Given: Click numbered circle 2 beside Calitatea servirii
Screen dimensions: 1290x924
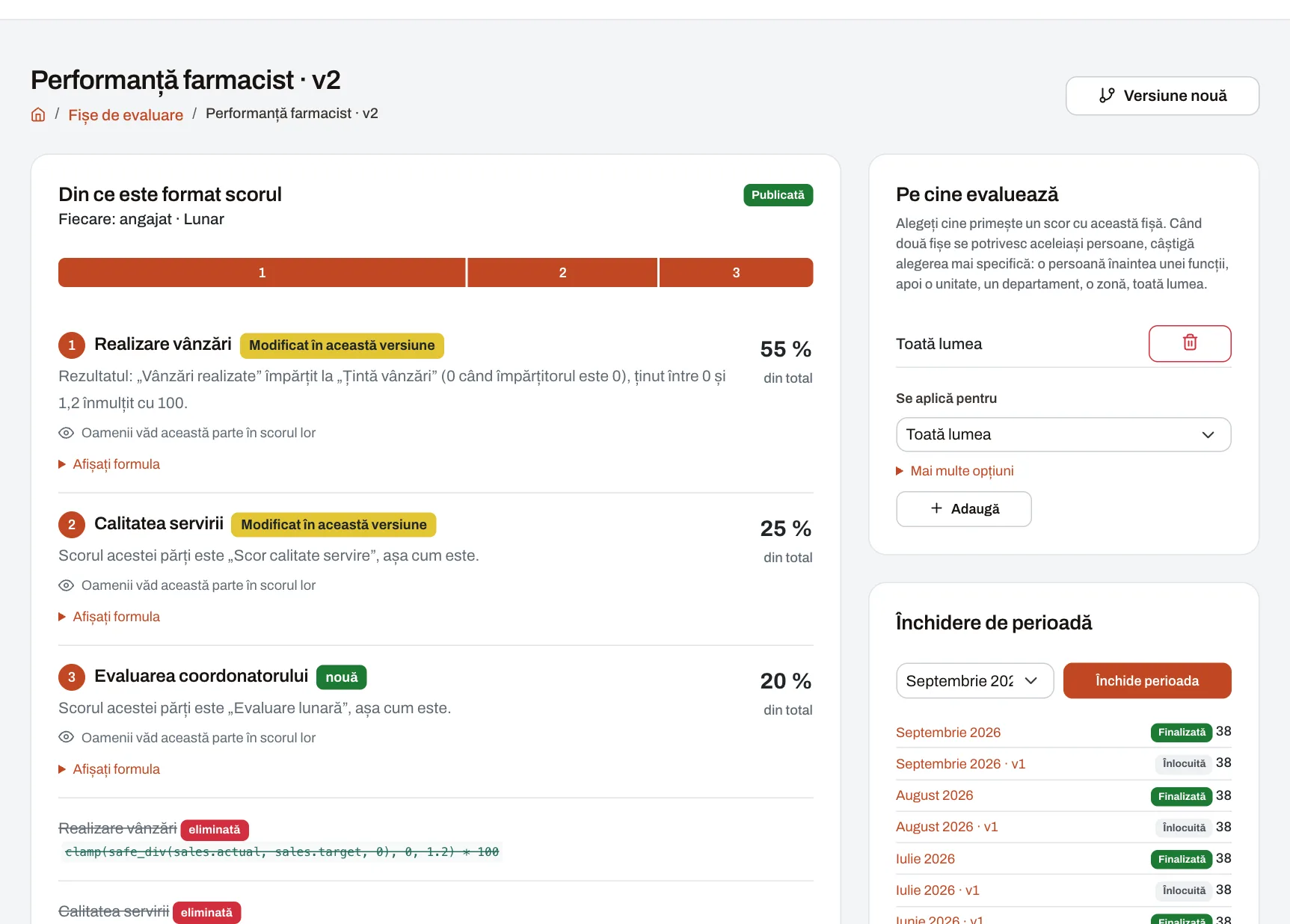Looking at the screenshot, I should pyautogui.click(x=72, y=525).
